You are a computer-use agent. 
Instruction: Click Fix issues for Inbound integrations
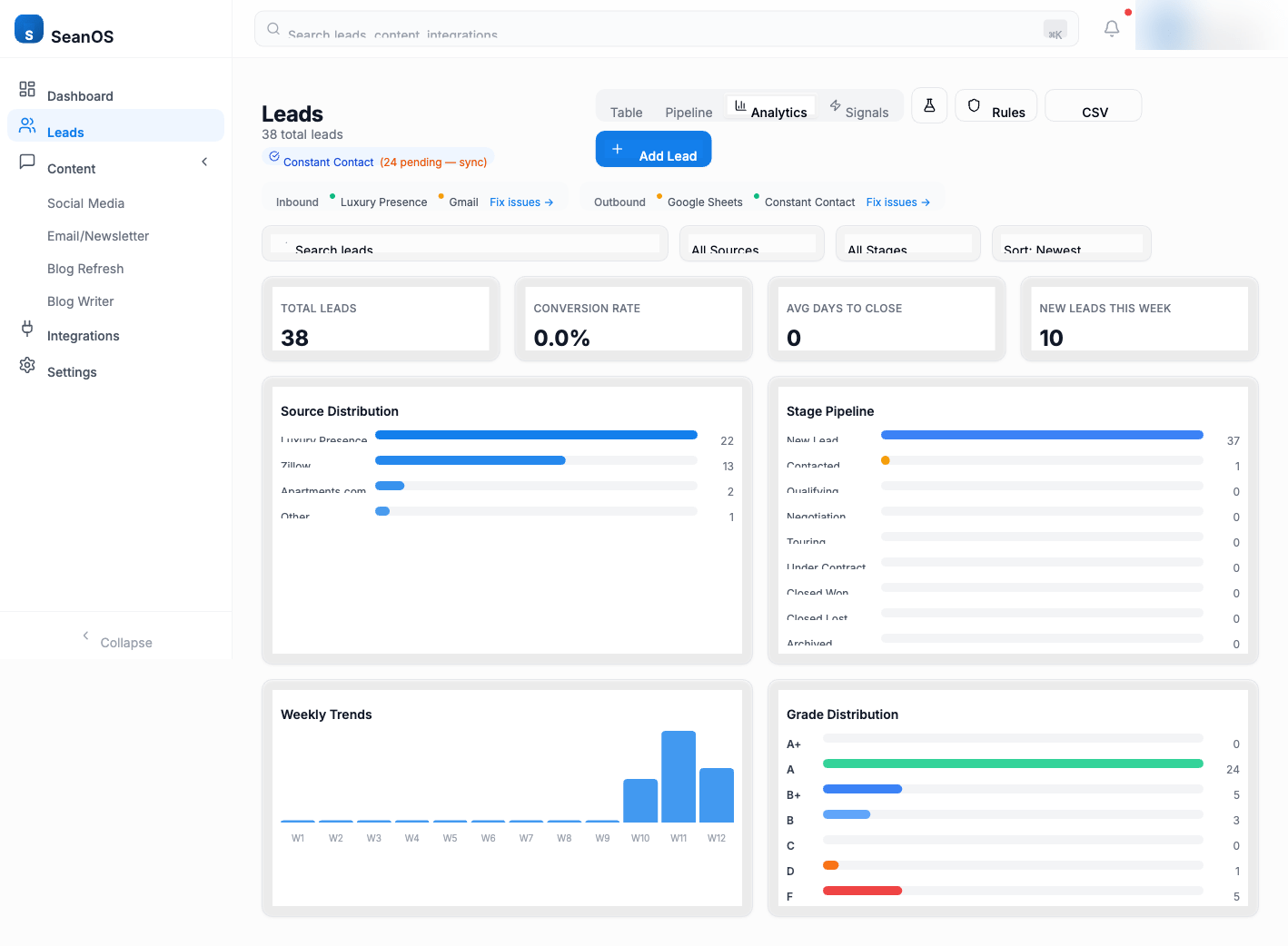pyautogui.click(x=520, y=202)
